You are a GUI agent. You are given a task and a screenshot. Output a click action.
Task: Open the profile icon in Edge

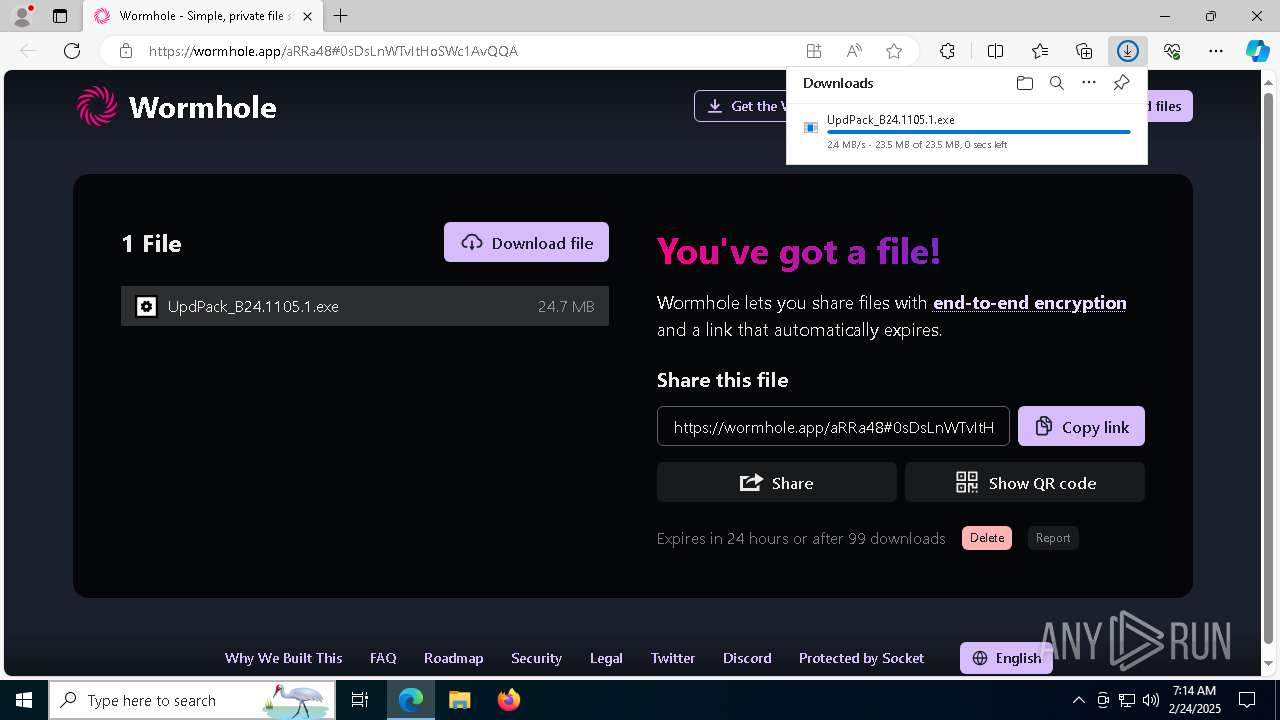point(22,16)
